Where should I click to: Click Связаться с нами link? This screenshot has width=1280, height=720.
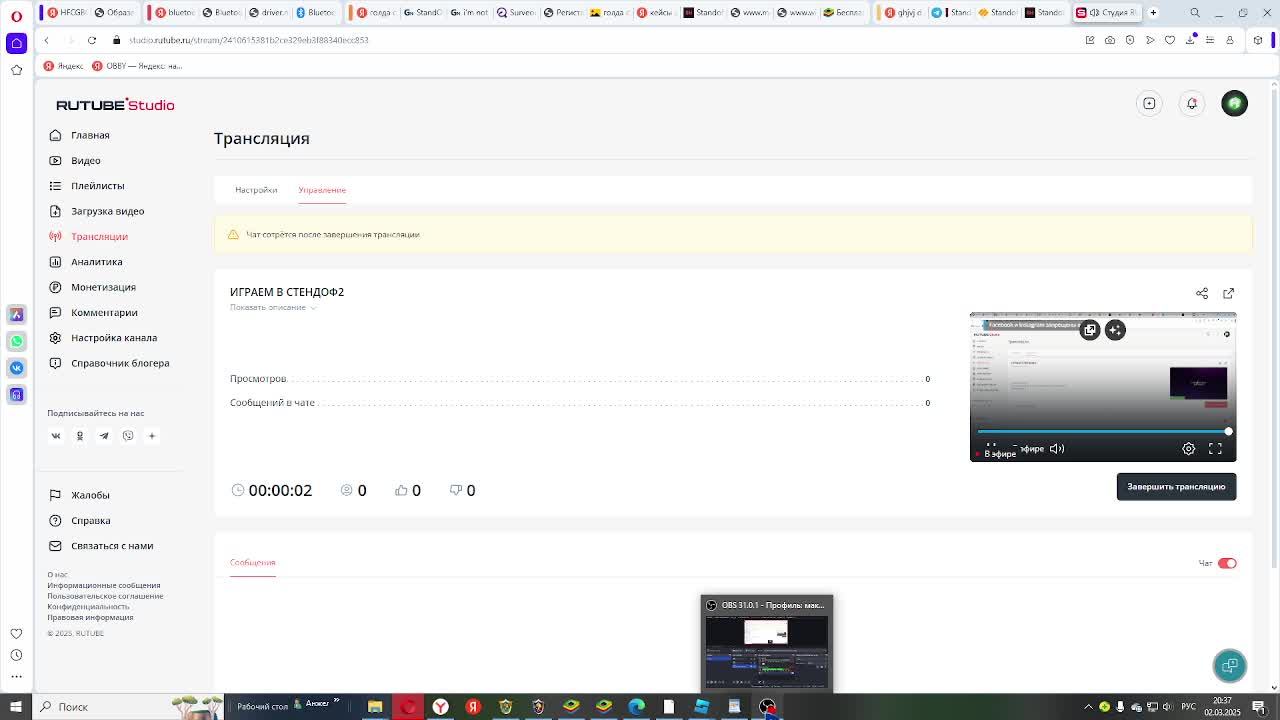(112, 546)
